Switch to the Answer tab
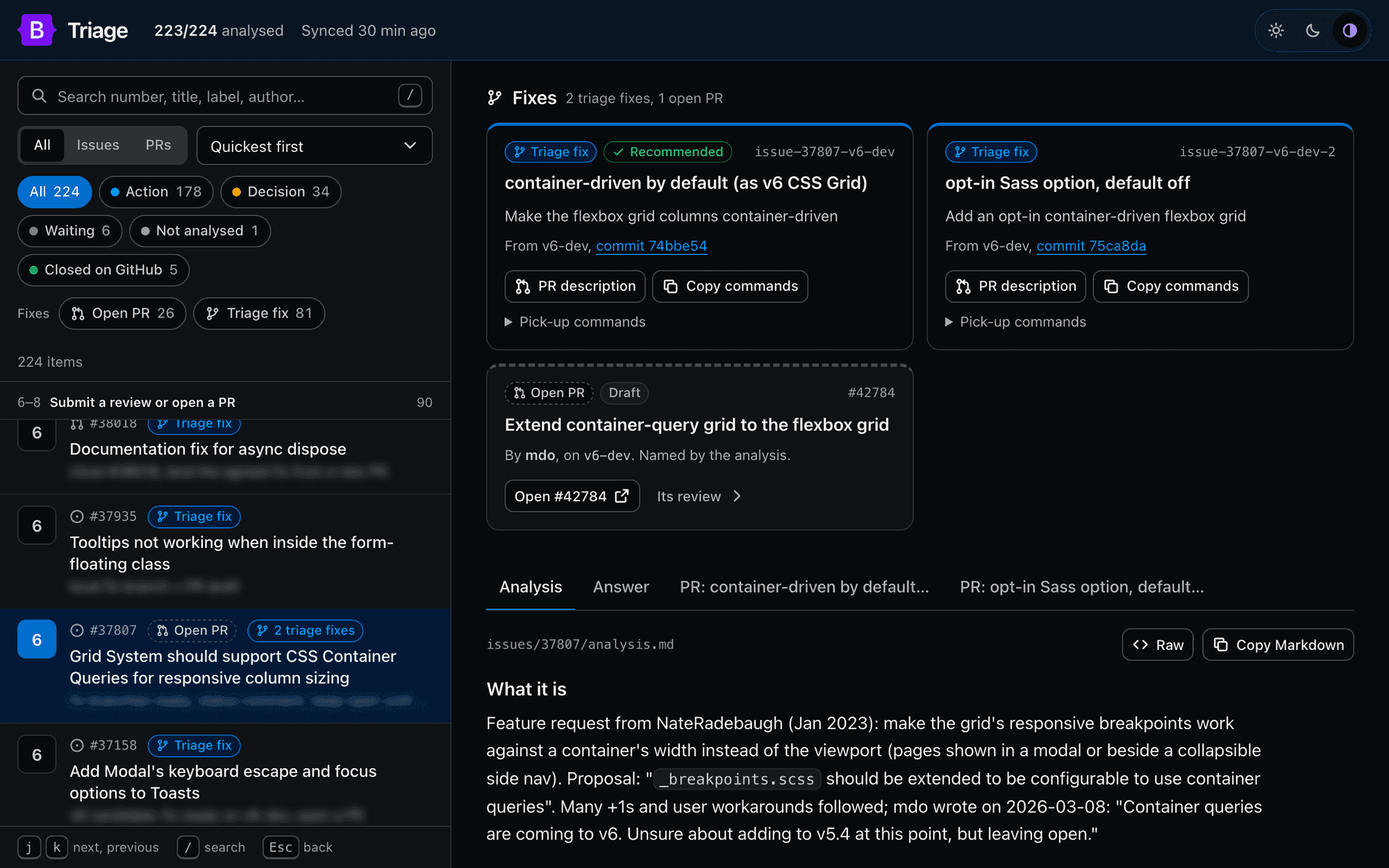1389x868 pixels. (x=621, y=587)
